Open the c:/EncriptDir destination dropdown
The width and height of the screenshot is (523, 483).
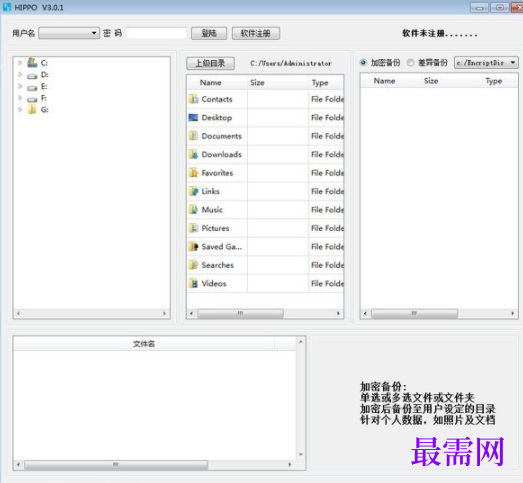(x=486, y=62)
